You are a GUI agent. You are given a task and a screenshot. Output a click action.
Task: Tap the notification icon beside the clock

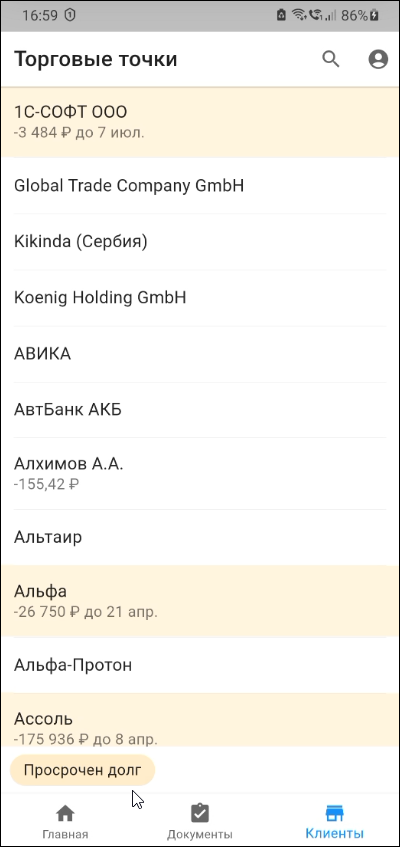coord(70,16)
